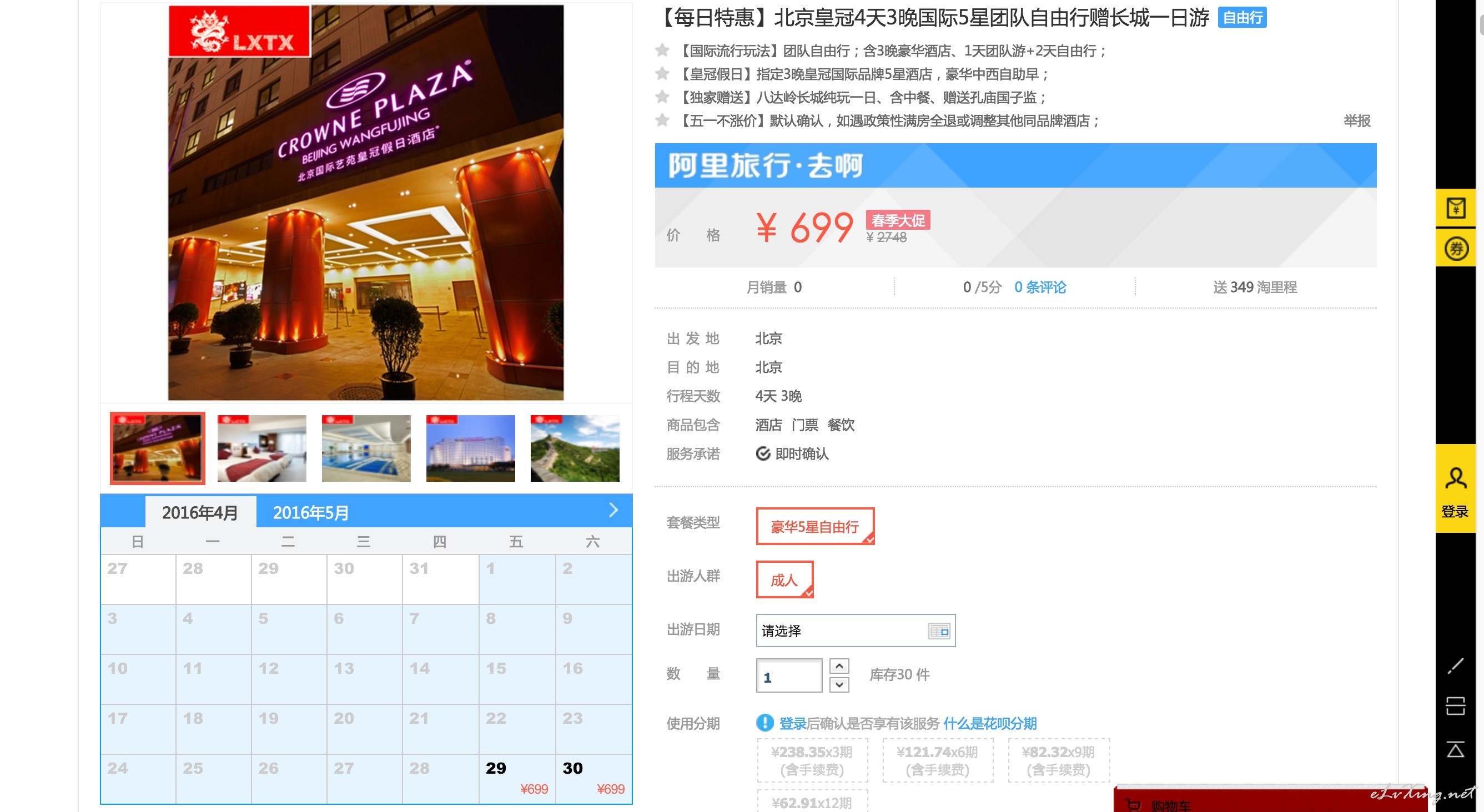Click the 送 349 淘里程 text
The height and width of the screenshot is (812, 1484).
click(1255, 287)
